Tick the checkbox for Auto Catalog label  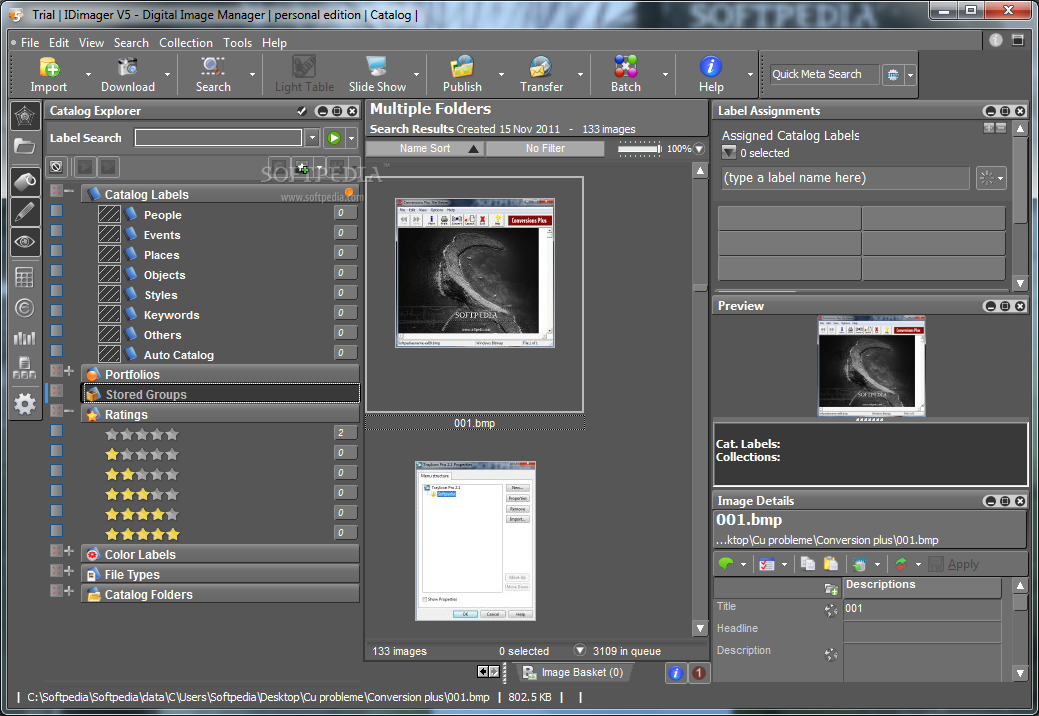57,350
